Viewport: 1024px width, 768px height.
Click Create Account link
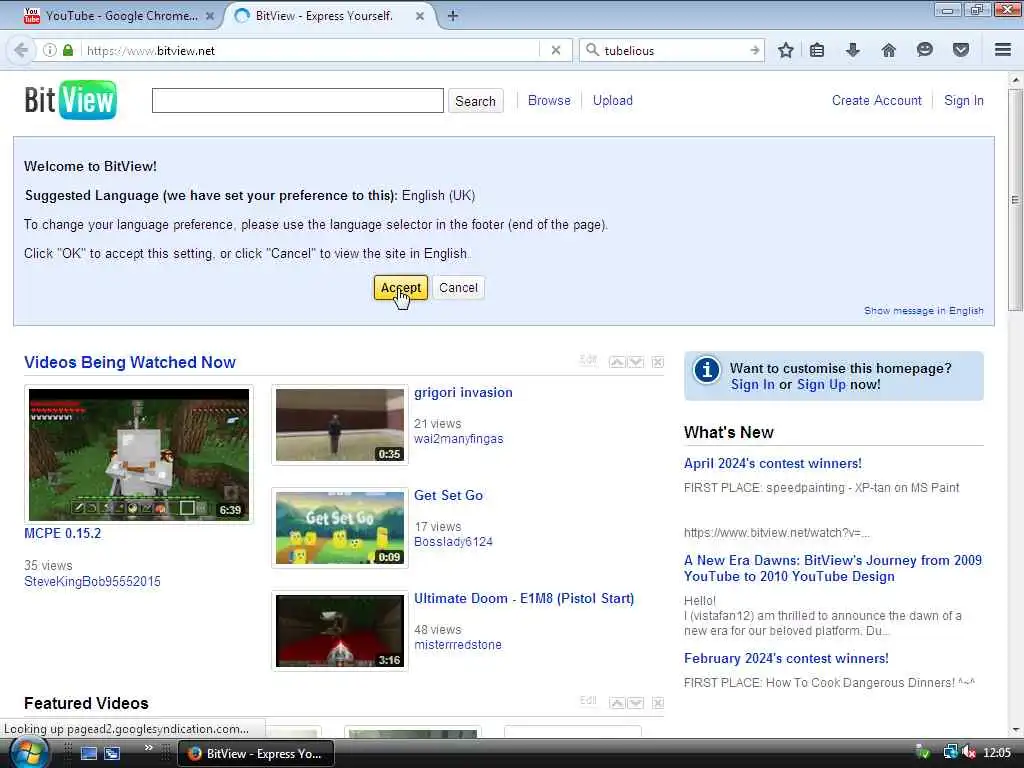pyautogui.click(x=876, y=101)
